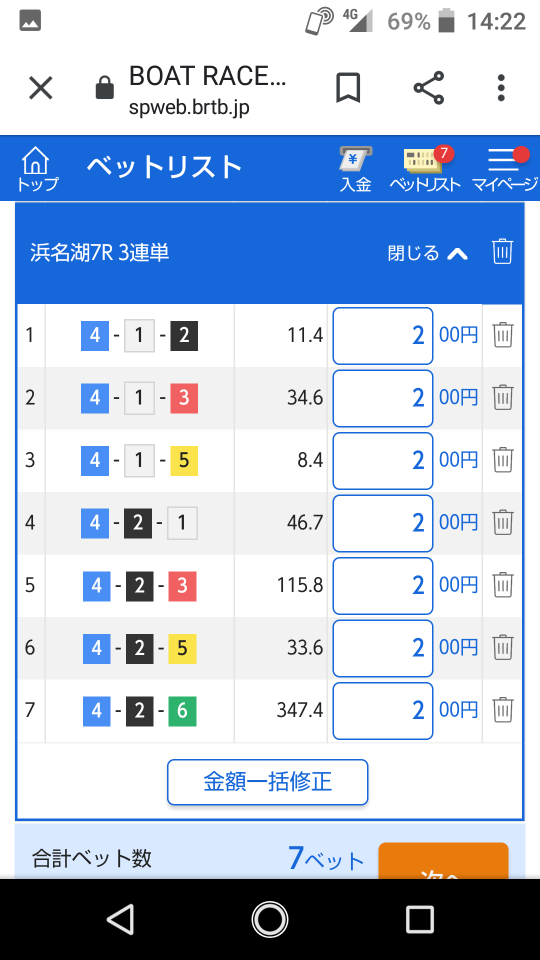Select amount field for bet 4-2-1

pyautogui.click(x=383, y=523)
